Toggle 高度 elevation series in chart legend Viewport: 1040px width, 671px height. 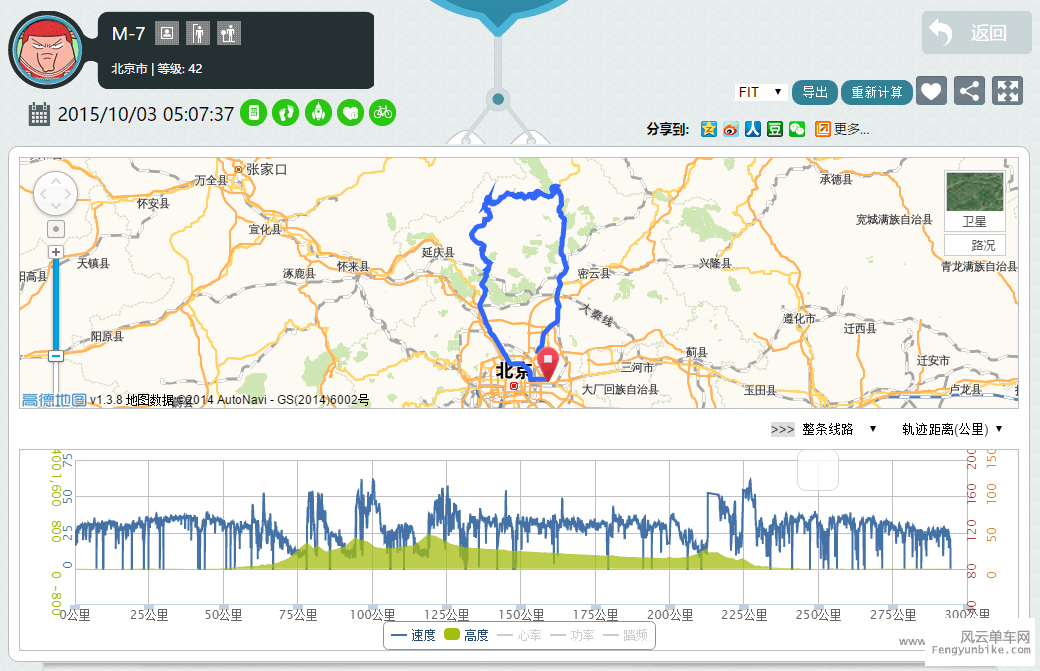[466, 635]
